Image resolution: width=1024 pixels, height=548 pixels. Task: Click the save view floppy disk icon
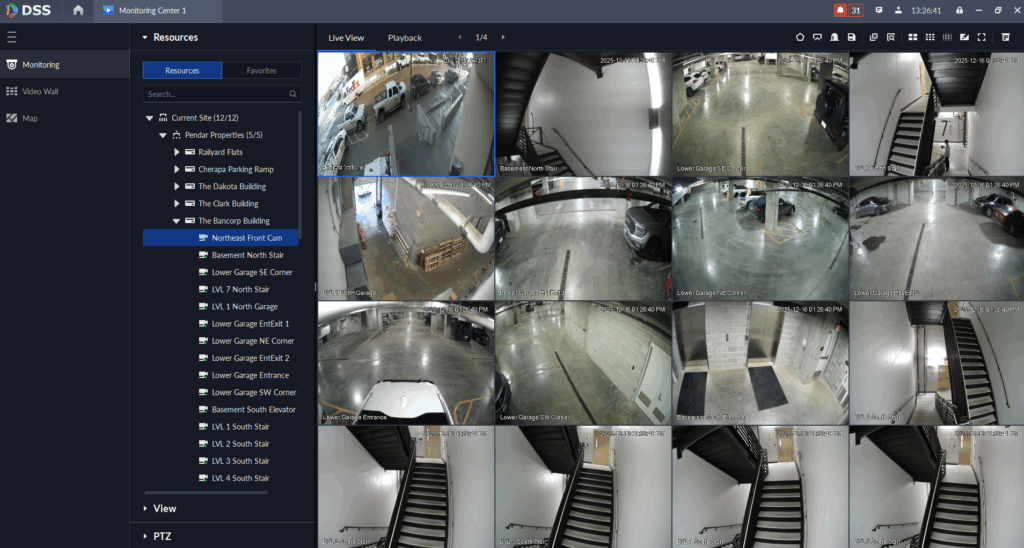click(x=852, y=37)
